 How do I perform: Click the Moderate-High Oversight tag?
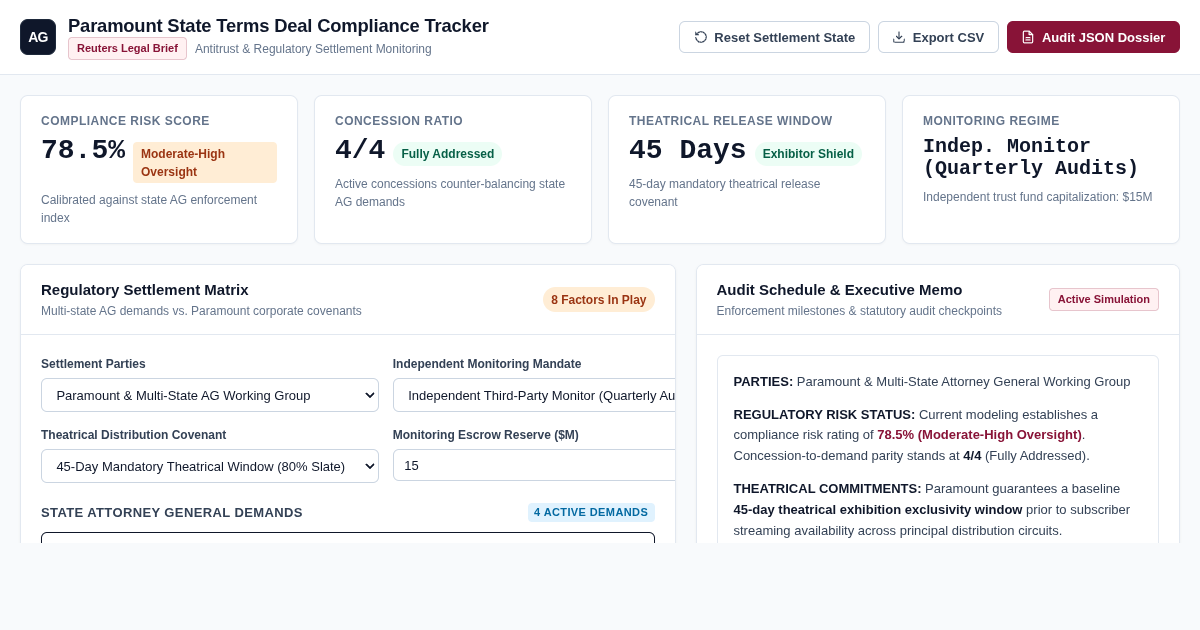pyautogui.click(x=205, y=162)
